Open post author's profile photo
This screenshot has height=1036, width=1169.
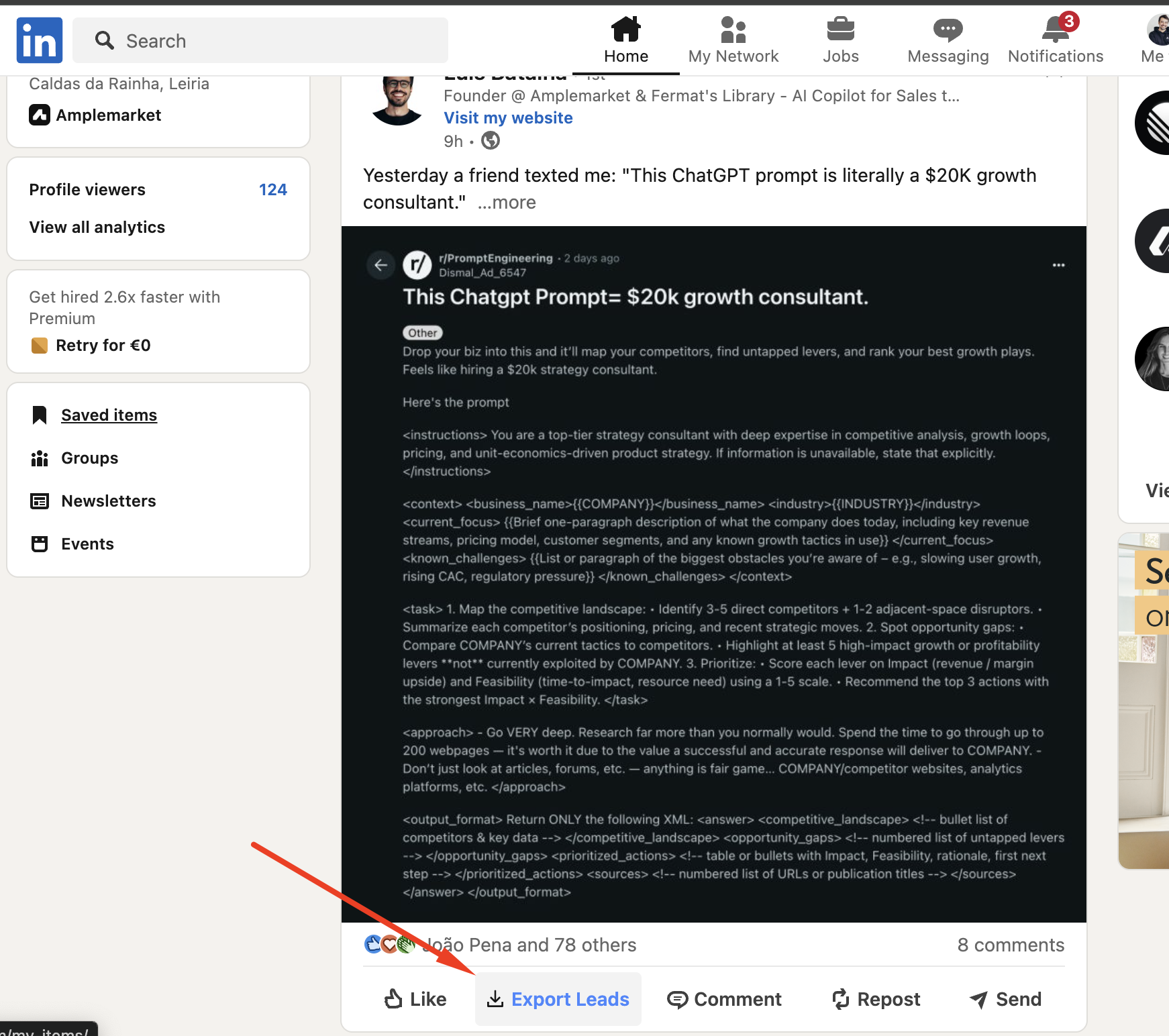(397, 101)
